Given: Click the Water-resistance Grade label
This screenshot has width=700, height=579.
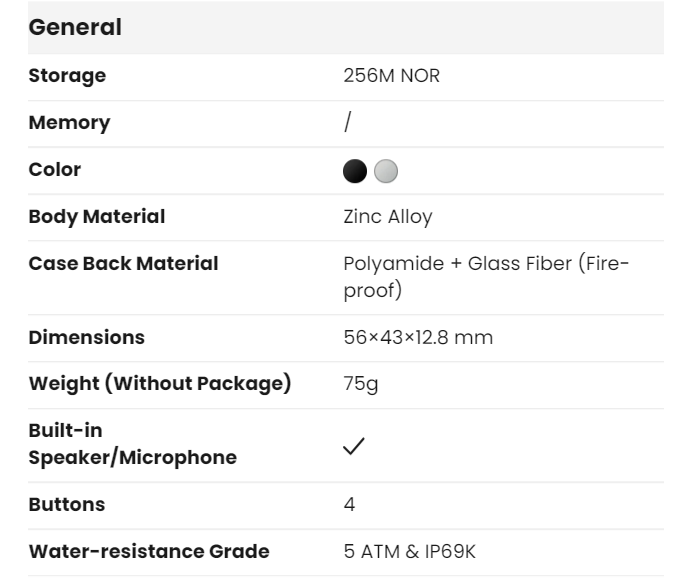Looking at the screenshot, I should [x=149, y=551].
